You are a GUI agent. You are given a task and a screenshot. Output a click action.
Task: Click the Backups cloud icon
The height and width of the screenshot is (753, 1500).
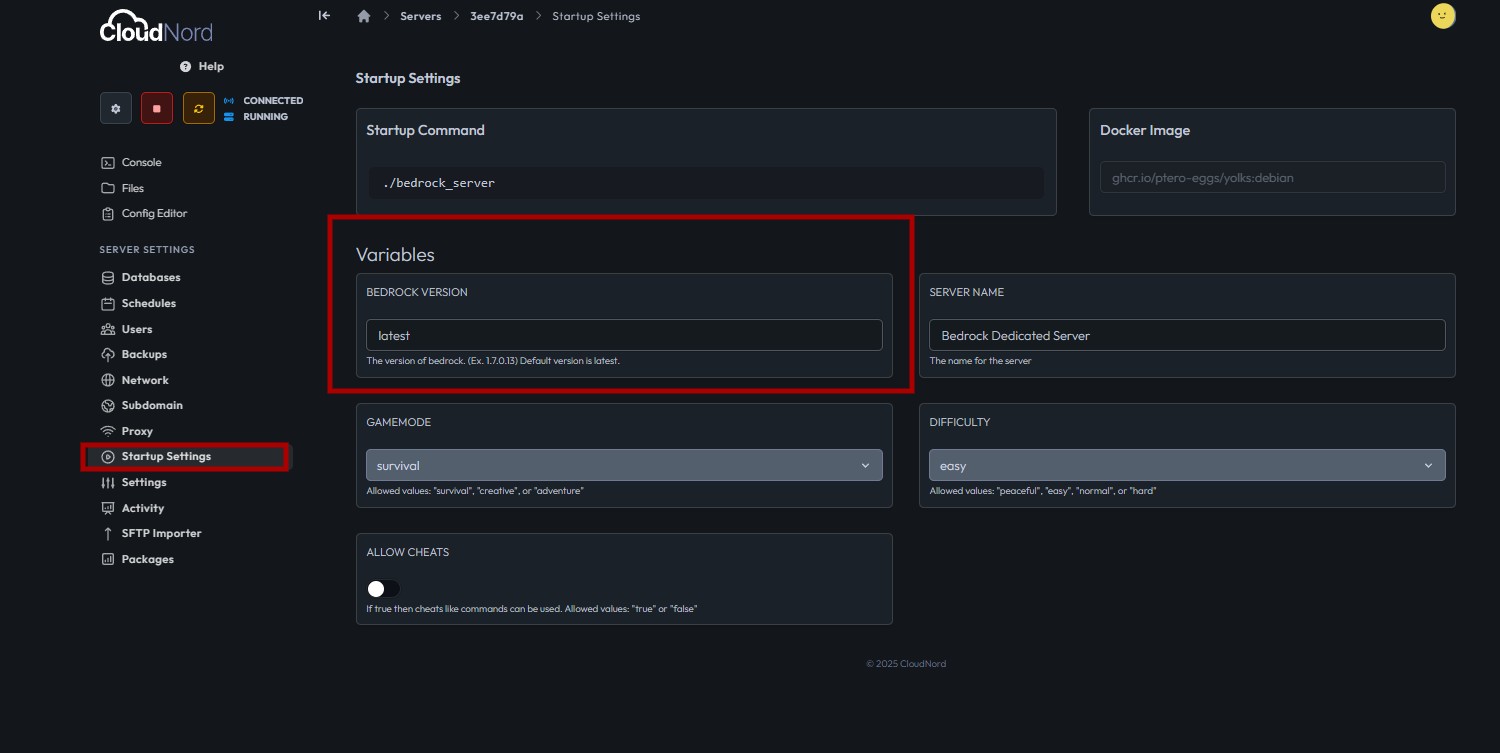(108, 354)
